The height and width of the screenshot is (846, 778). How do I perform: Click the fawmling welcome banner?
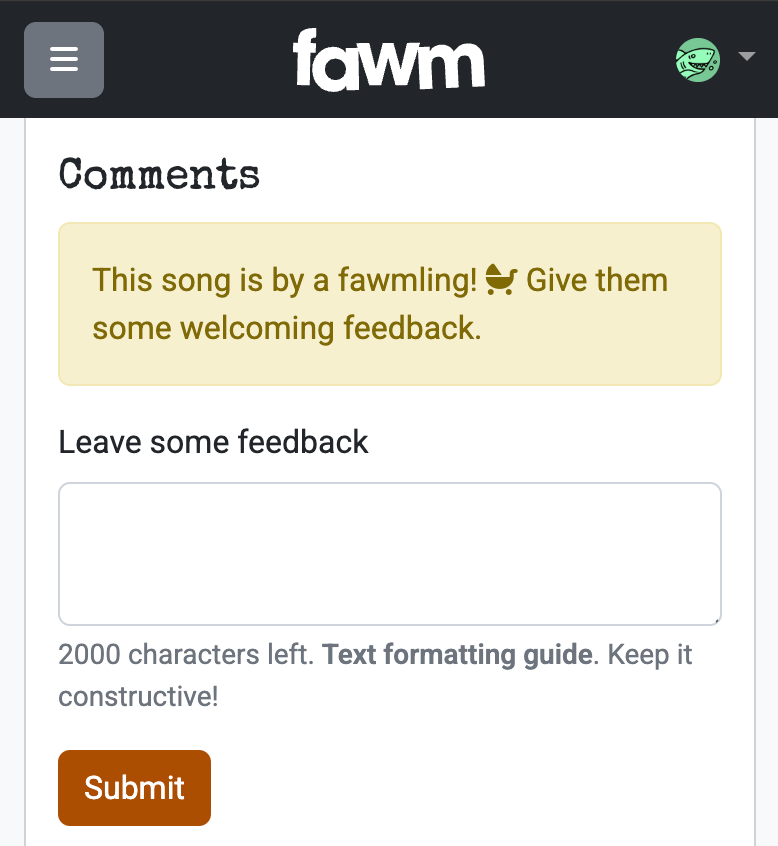[389, 303]
